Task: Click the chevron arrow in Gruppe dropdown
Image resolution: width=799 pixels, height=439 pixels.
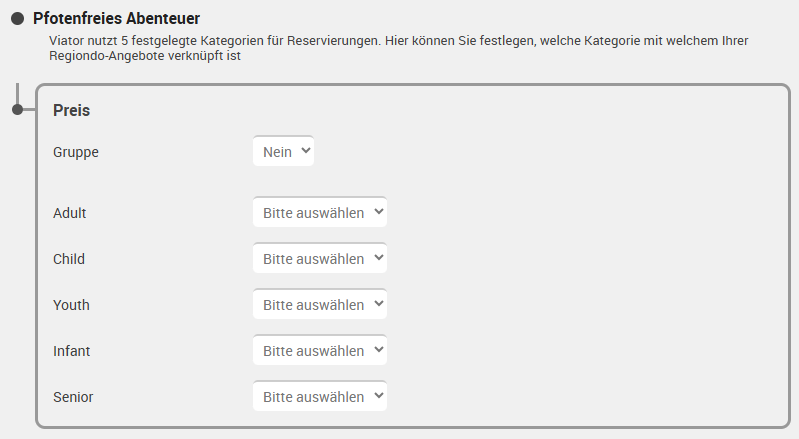Action: 306,150
